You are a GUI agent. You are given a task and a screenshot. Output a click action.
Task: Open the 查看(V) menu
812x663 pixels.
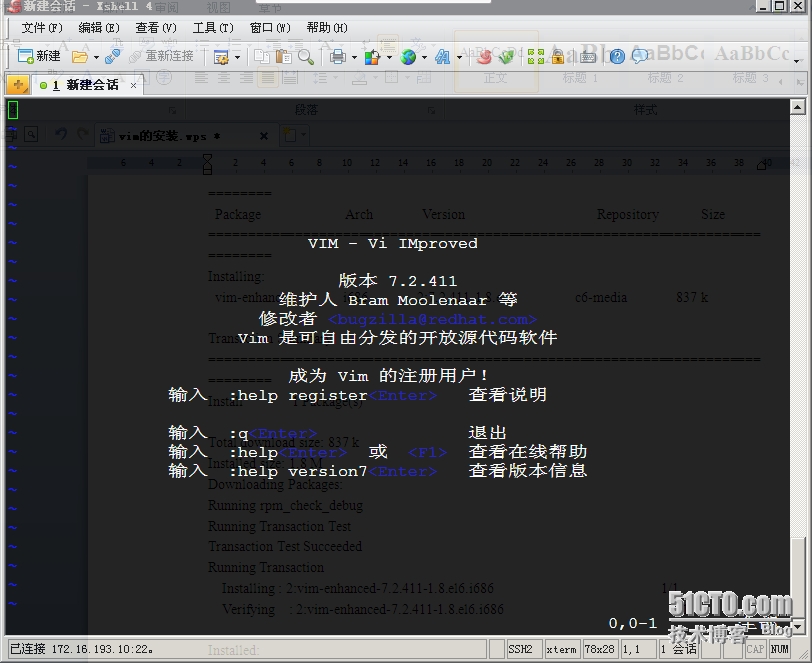156,27
